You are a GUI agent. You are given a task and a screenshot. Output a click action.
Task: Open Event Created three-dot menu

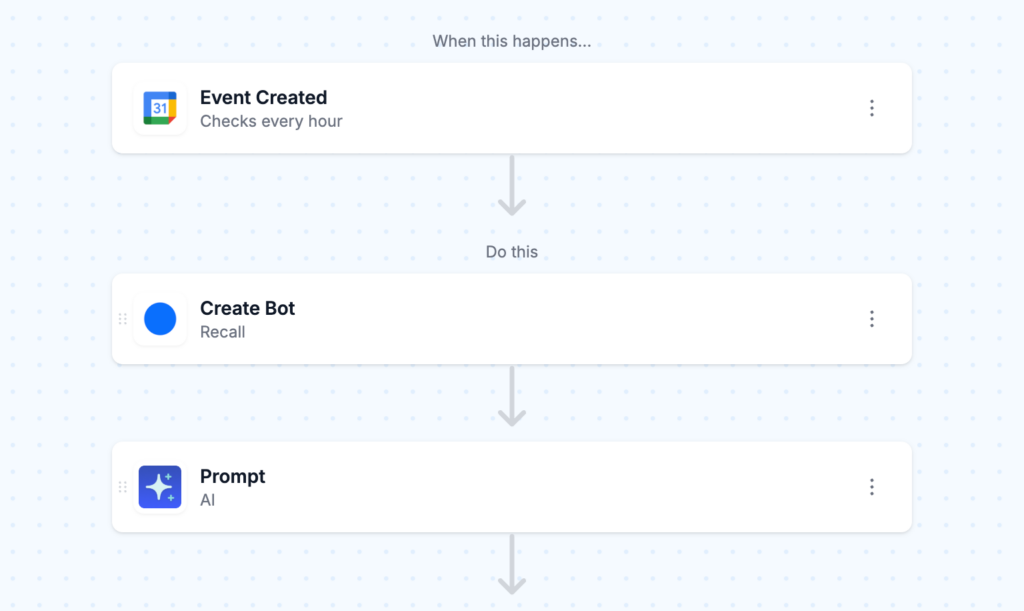872,108
